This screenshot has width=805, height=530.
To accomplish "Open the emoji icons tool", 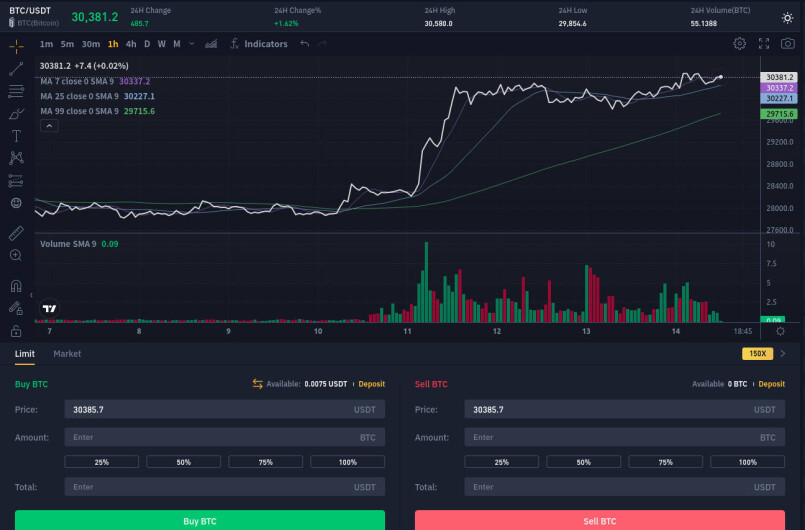I will pyautogui.click(x=16, y=203).
